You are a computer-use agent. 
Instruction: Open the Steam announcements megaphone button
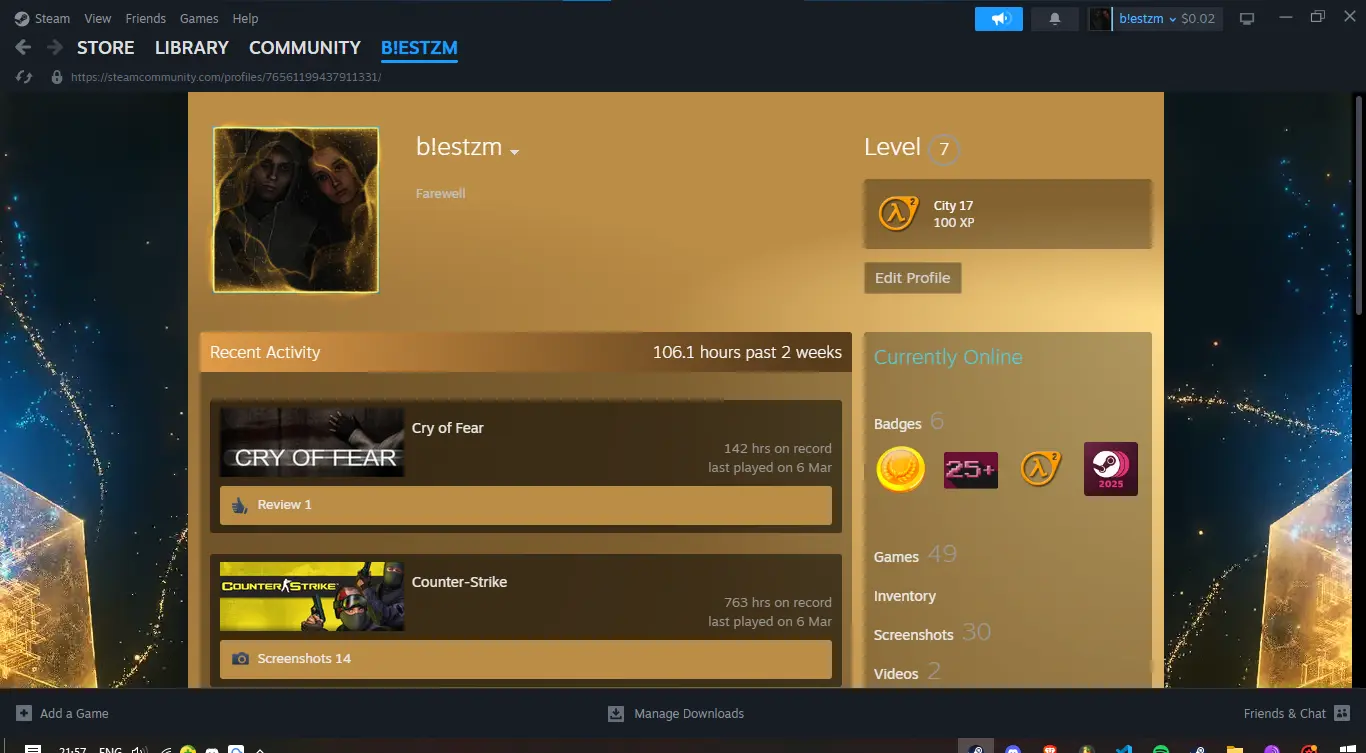(998, 18)
